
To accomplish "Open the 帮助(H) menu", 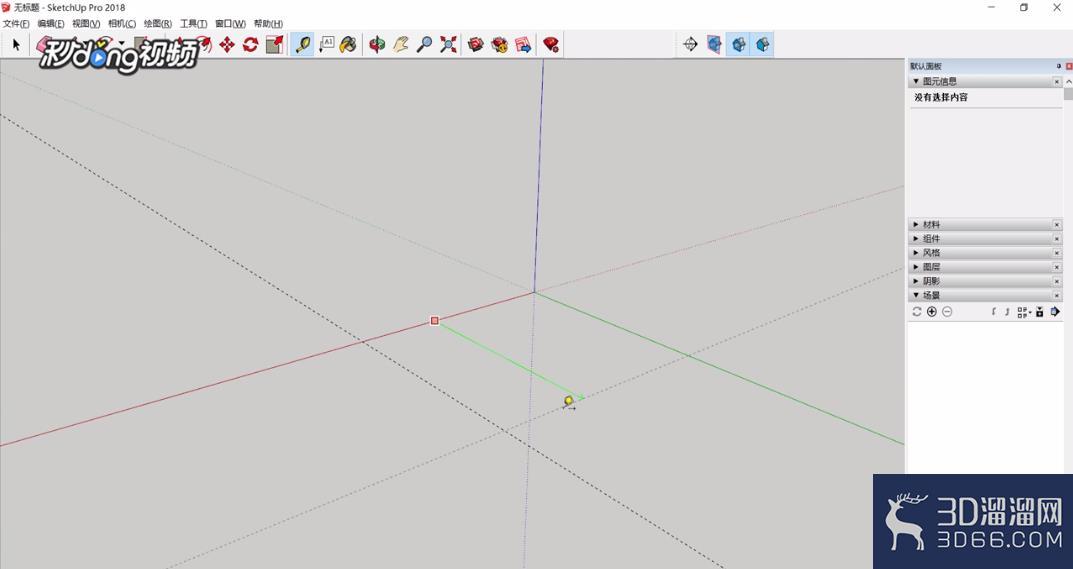I will coord(268,24).
